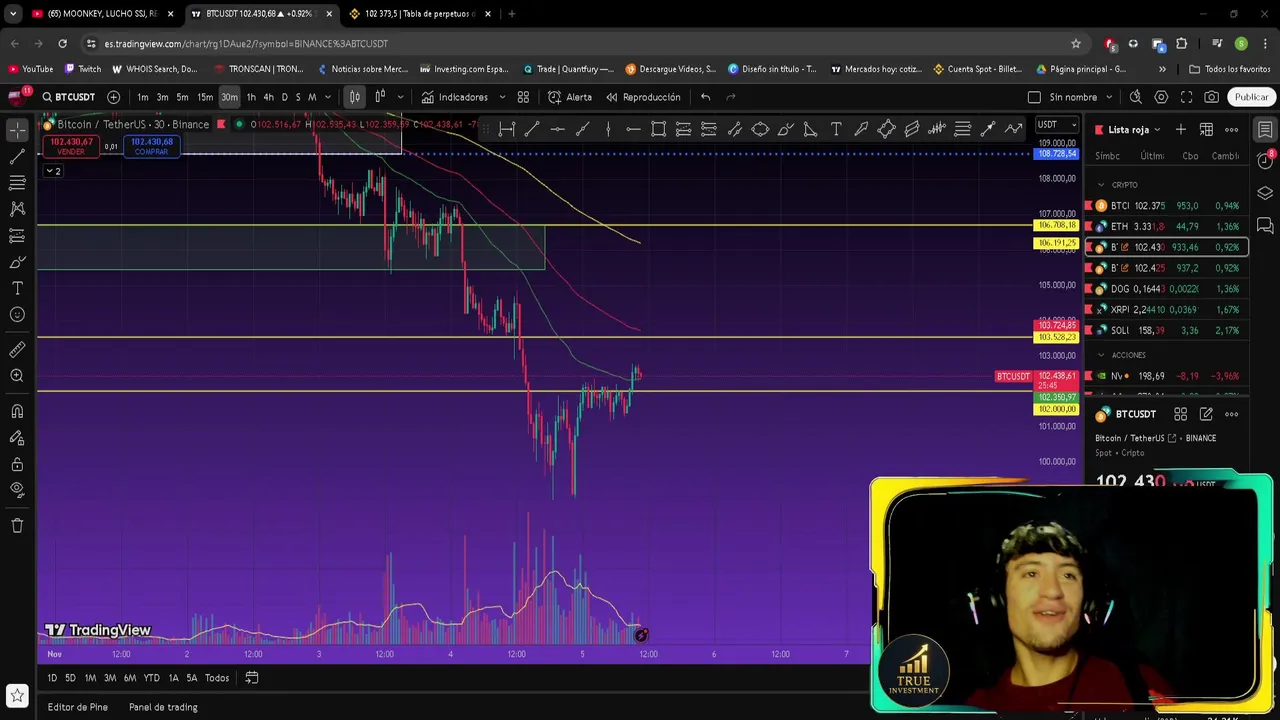
Task: Select the 1M date range
Action: pos(90,678)
